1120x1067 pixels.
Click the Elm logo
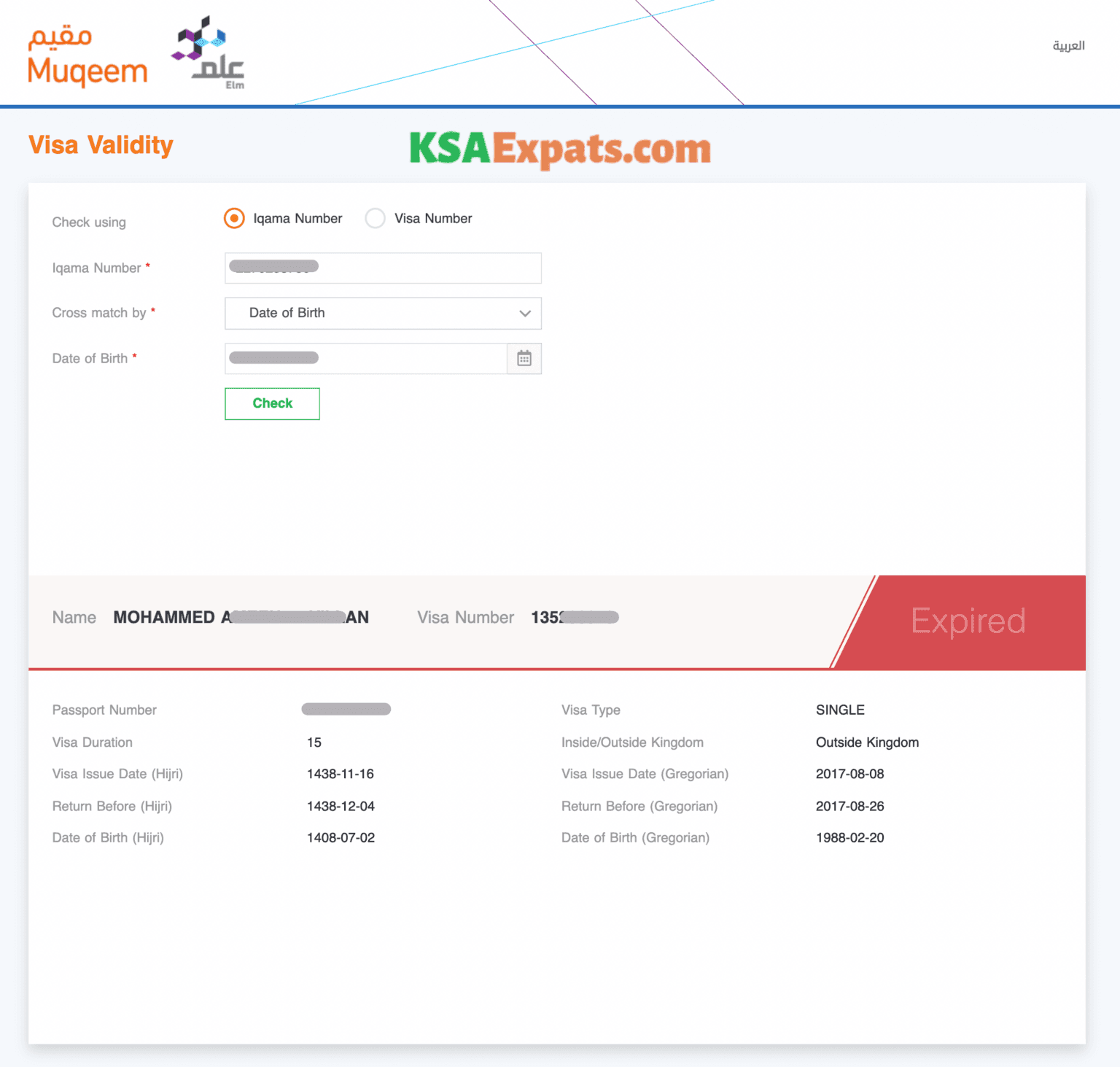click(209, 53)
